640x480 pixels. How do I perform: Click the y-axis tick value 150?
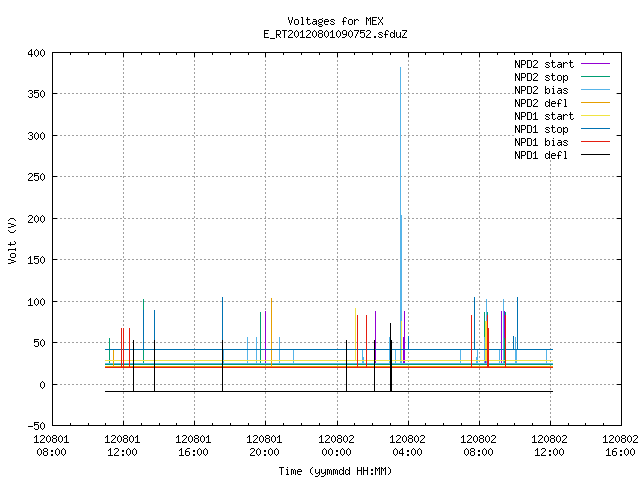click(36, 260)
